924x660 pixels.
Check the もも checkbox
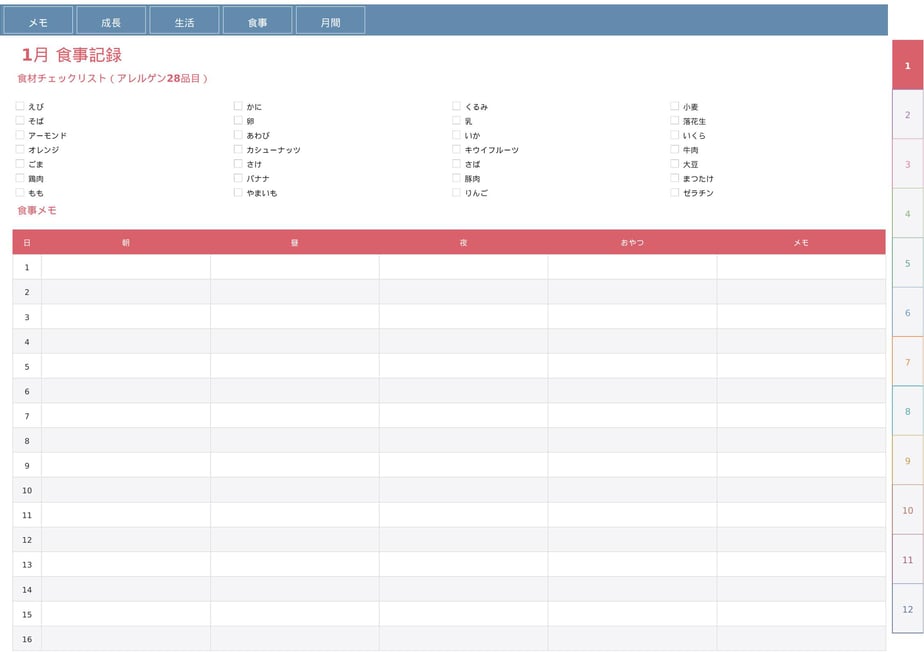click(x=20, y=193)
